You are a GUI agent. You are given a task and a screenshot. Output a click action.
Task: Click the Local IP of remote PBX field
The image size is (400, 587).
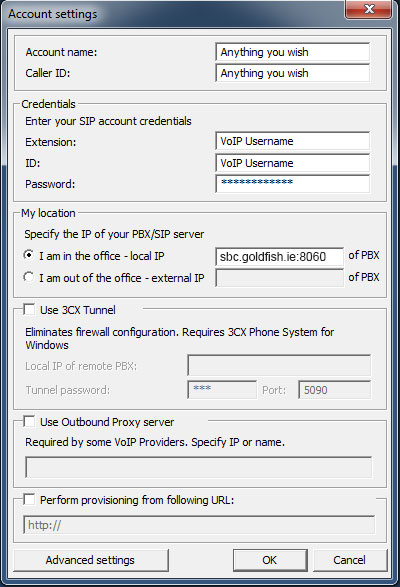[x=279, y=365]
